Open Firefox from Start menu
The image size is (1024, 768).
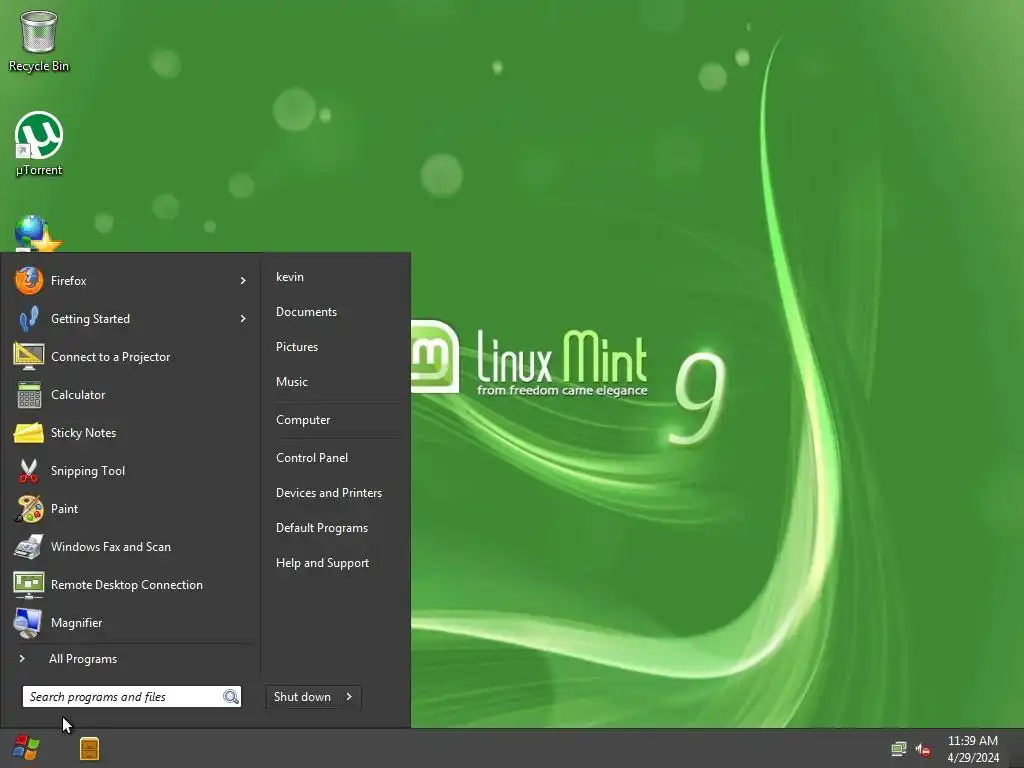click(x=131, y=281)
